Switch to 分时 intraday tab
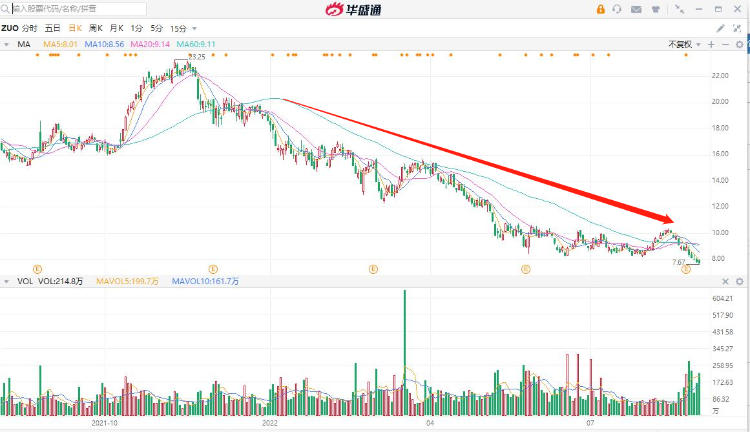The height and width of the screenshot is (432, 750). [31, 28]
